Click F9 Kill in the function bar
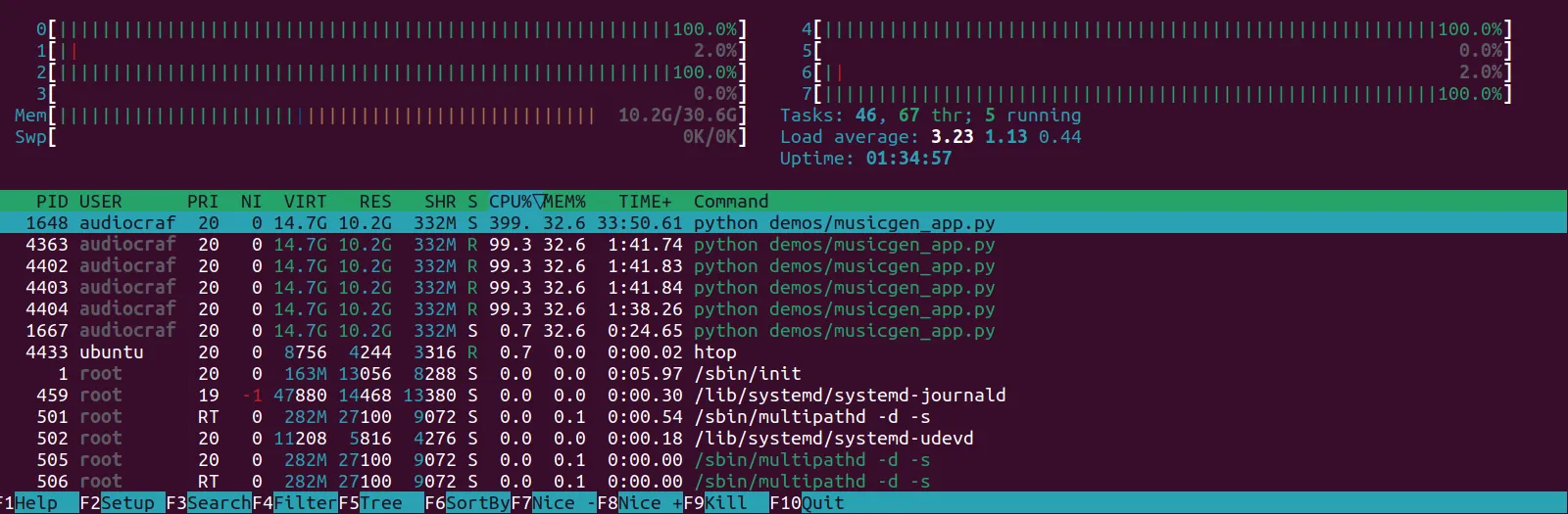The height and width of the screenshot is (514, 1568). (x=726, y=503)
